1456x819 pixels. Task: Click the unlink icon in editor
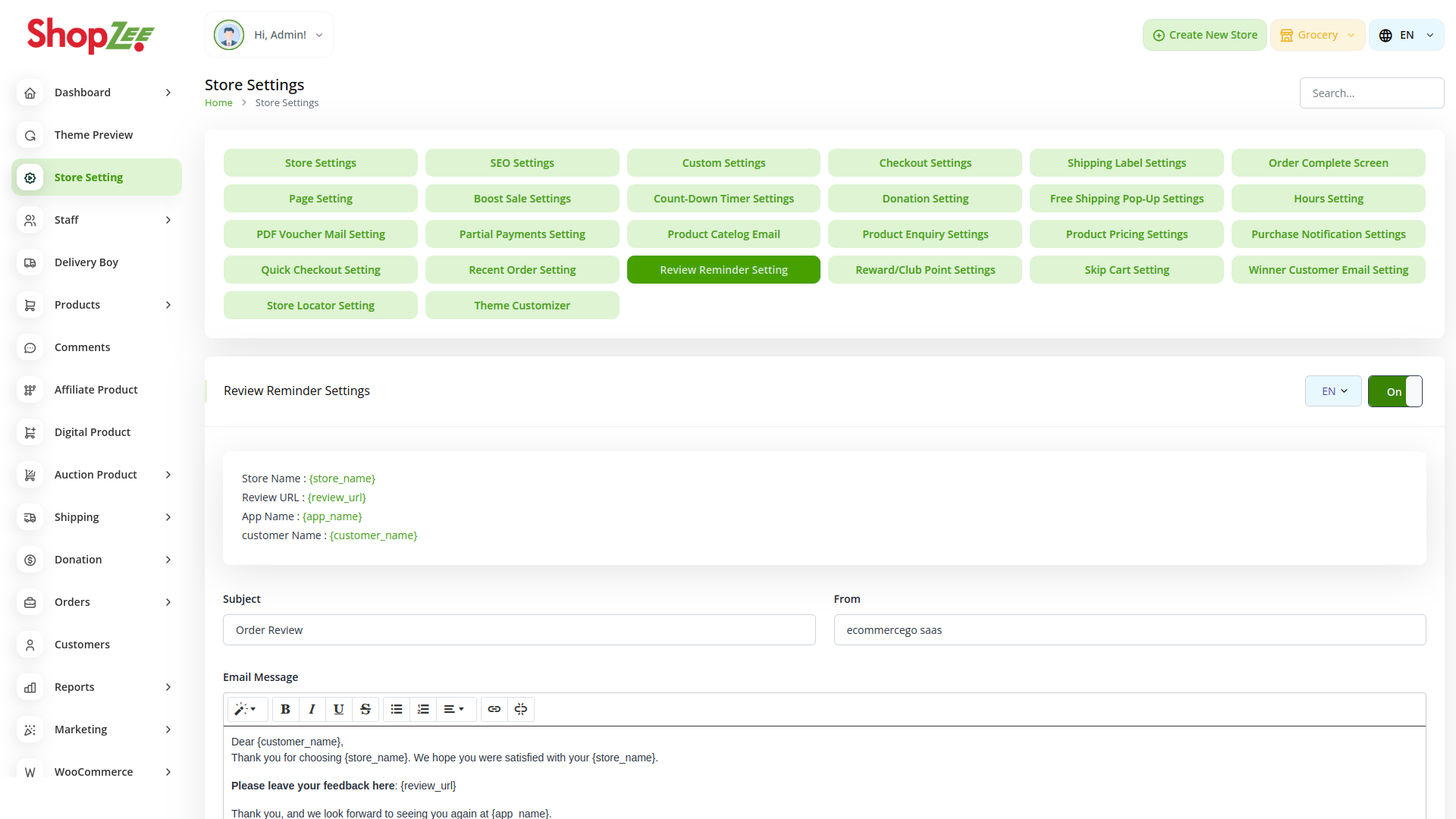(x=521, y=709)
